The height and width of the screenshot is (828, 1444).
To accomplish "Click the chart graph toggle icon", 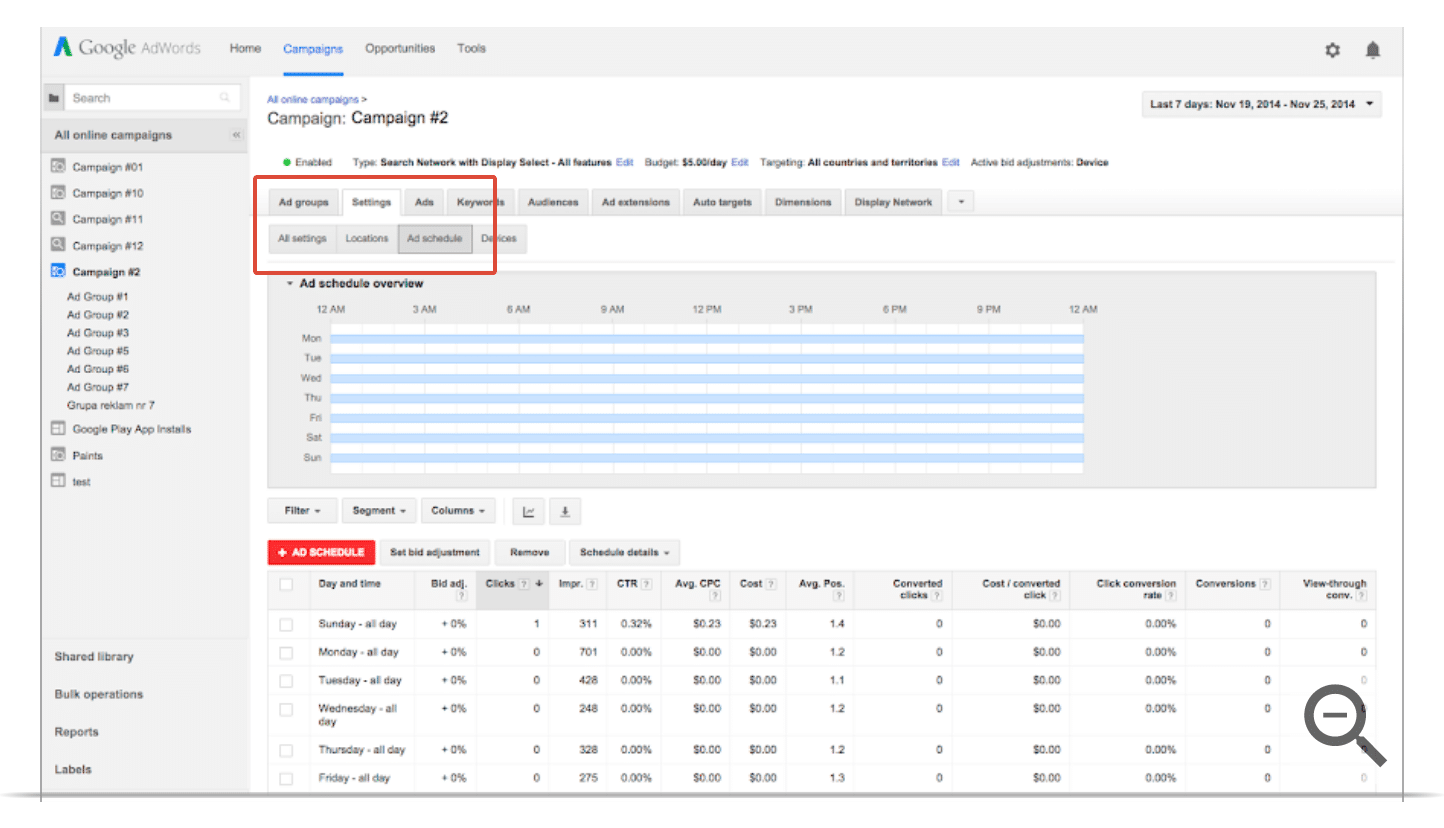I will pyautogui.click(x=529, y=512).
